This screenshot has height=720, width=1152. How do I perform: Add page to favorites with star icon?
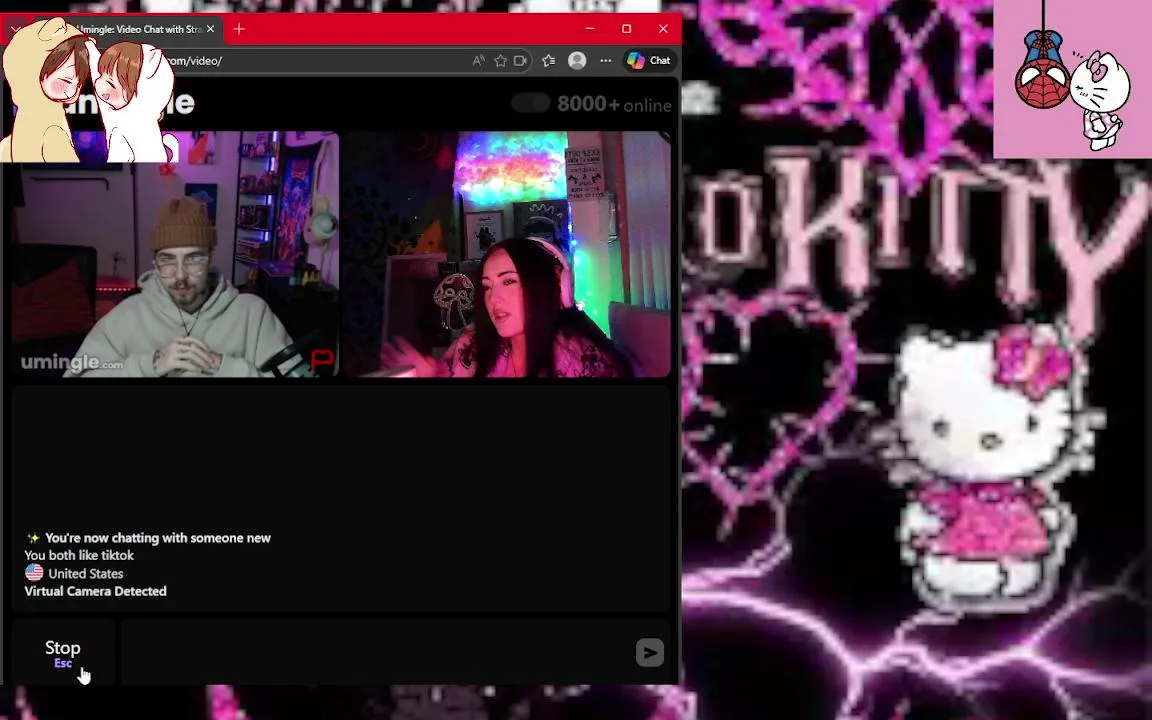500,61
